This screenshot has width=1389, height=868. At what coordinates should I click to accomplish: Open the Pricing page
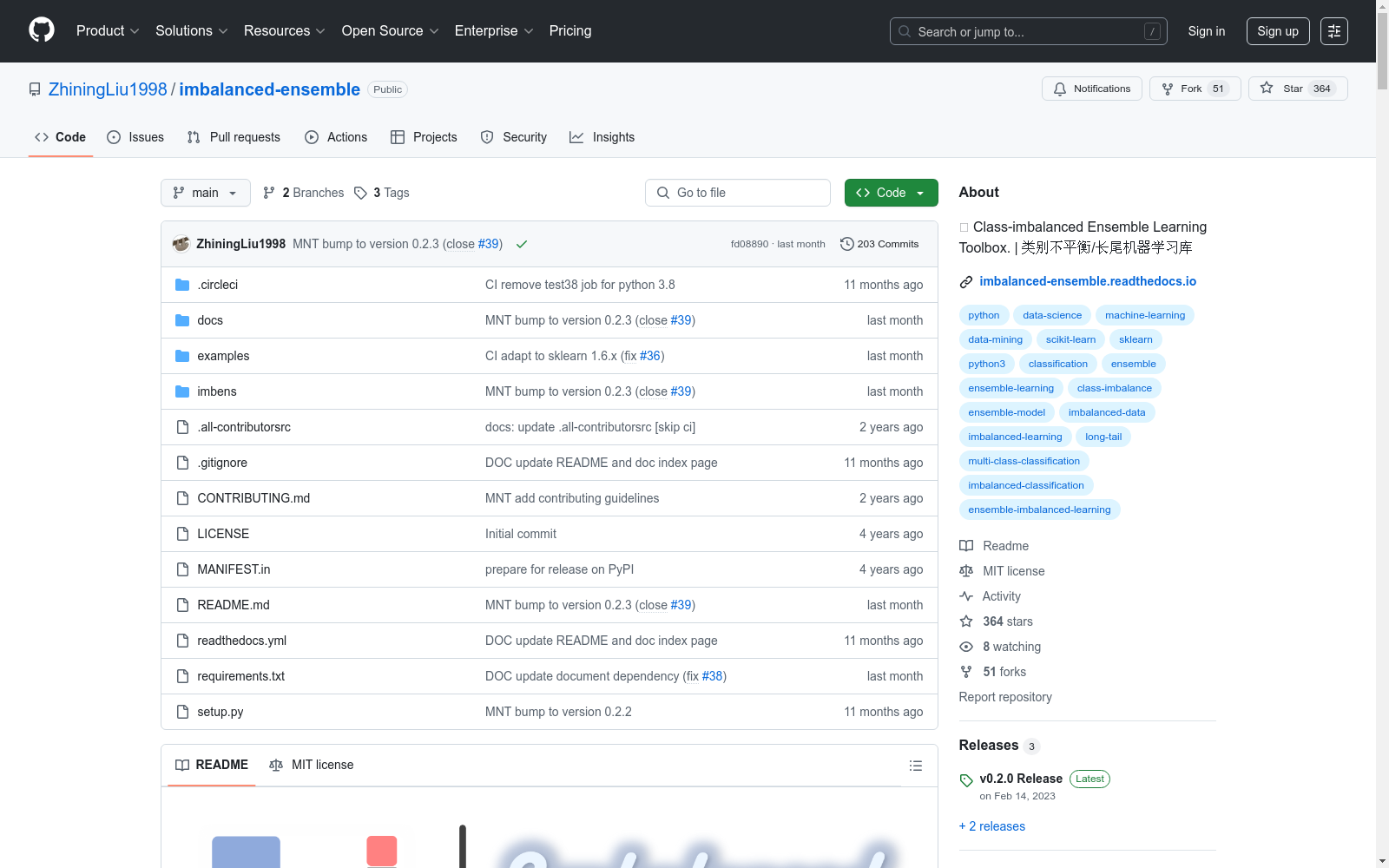pos(570,31)
